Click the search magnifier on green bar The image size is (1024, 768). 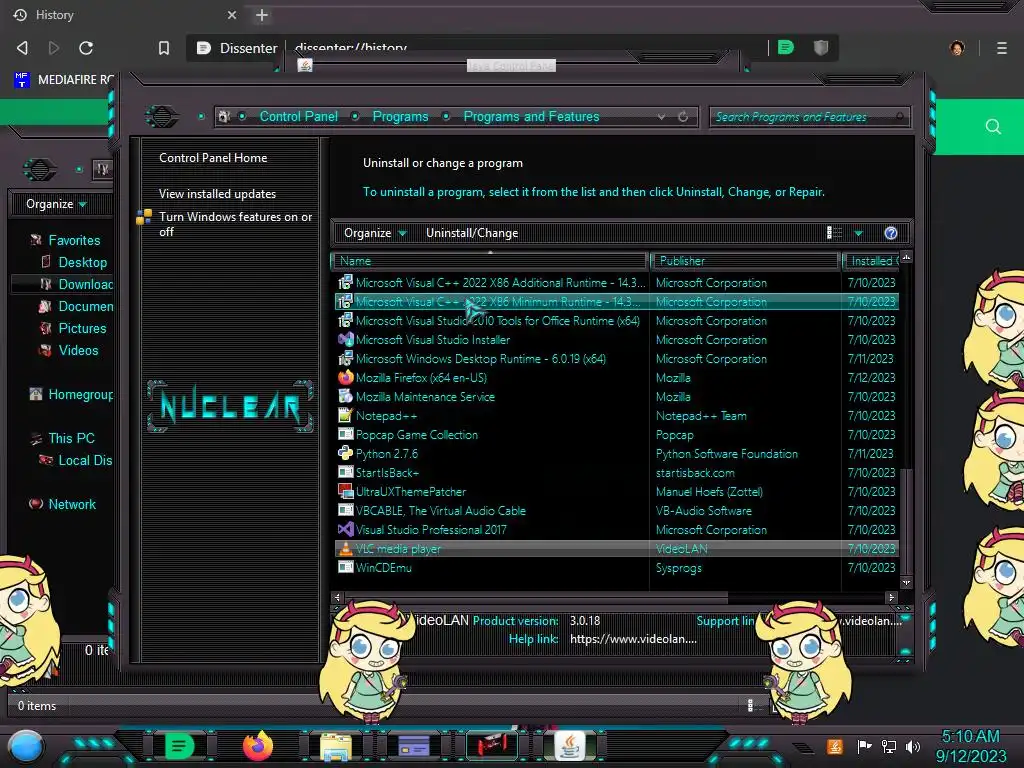point(993,127)
